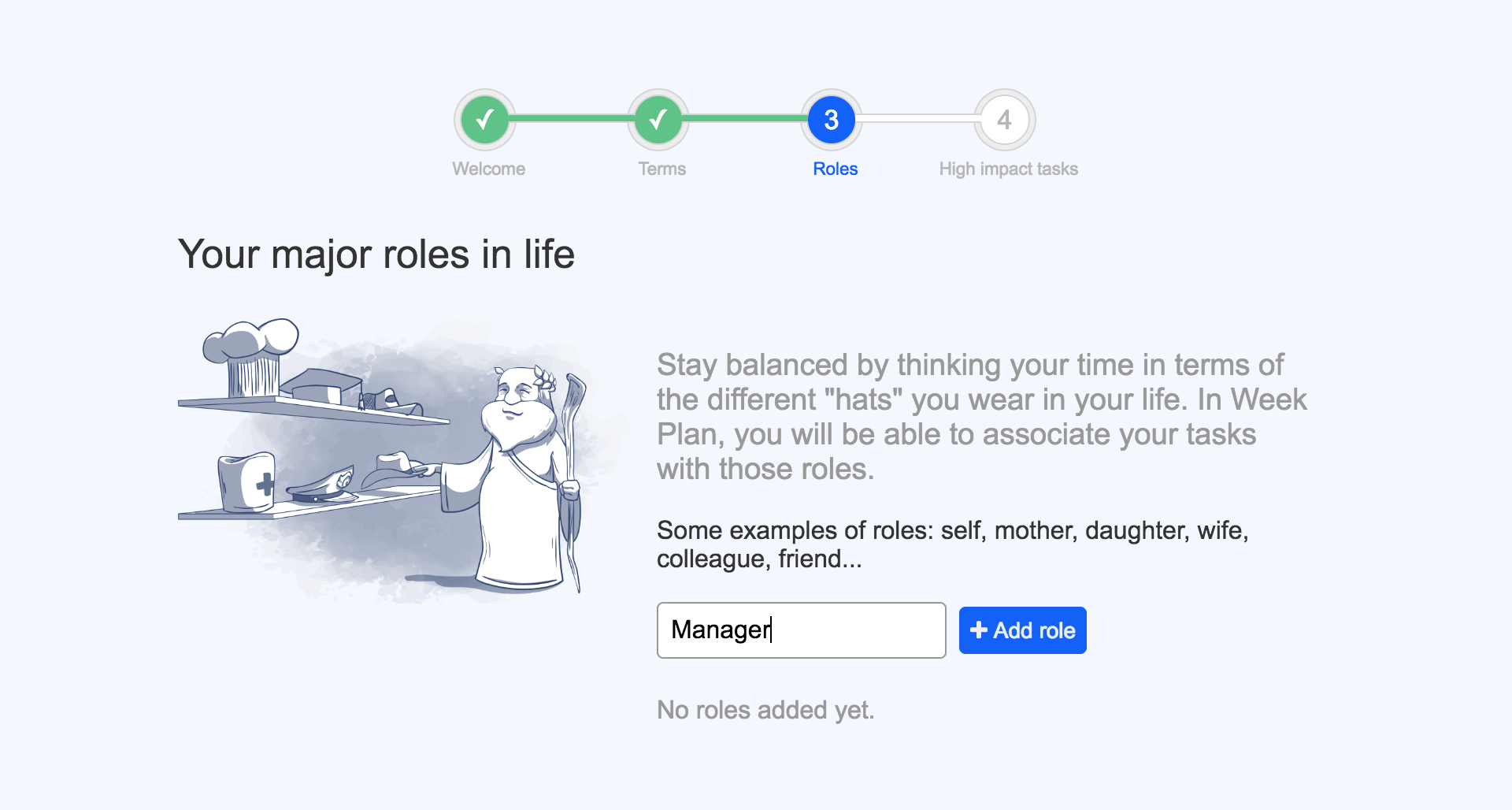Open the Roles step
Viewport: 1512px width, 810px height.
834,168
